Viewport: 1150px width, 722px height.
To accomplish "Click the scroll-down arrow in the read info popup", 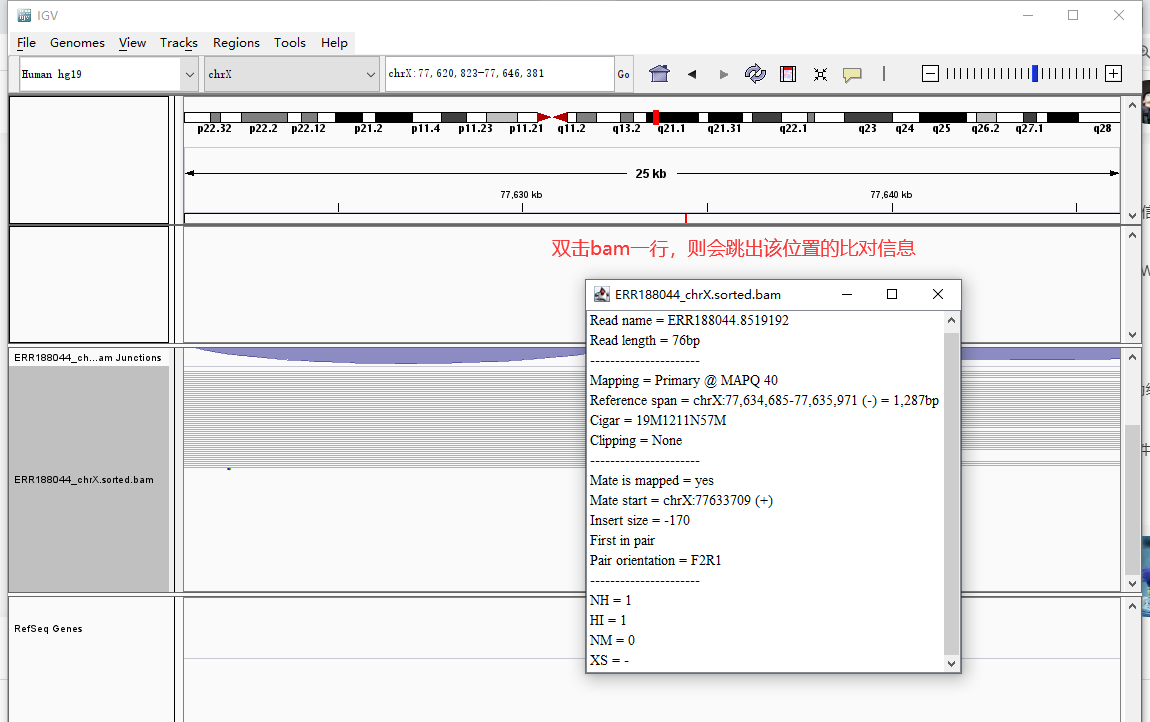I will (x=951, y=663).
